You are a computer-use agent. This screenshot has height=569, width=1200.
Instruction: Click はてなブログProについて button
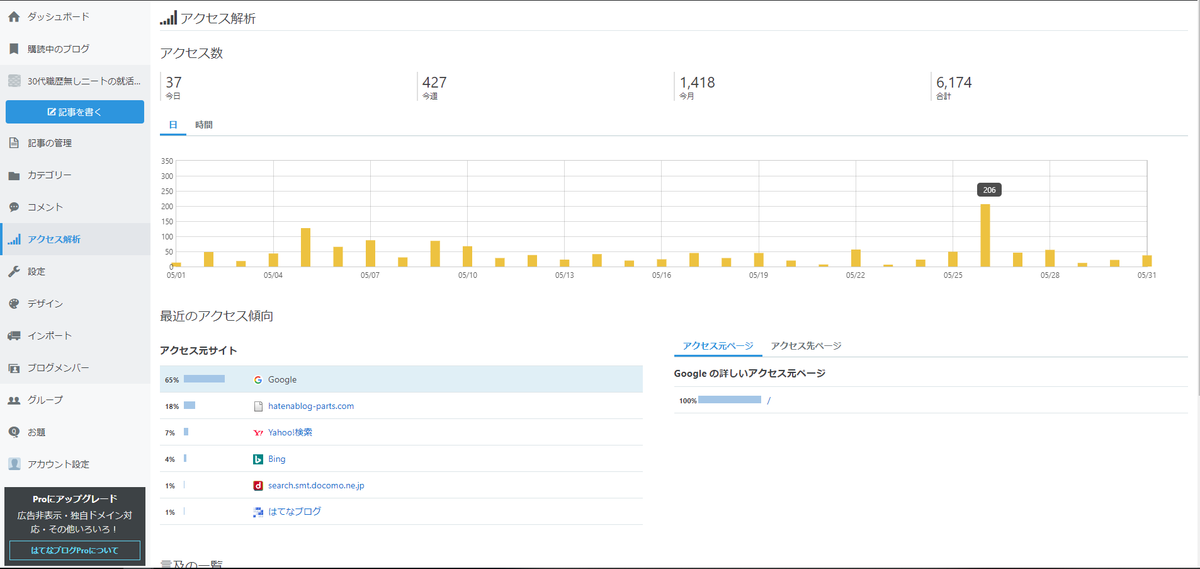point(75,551)
